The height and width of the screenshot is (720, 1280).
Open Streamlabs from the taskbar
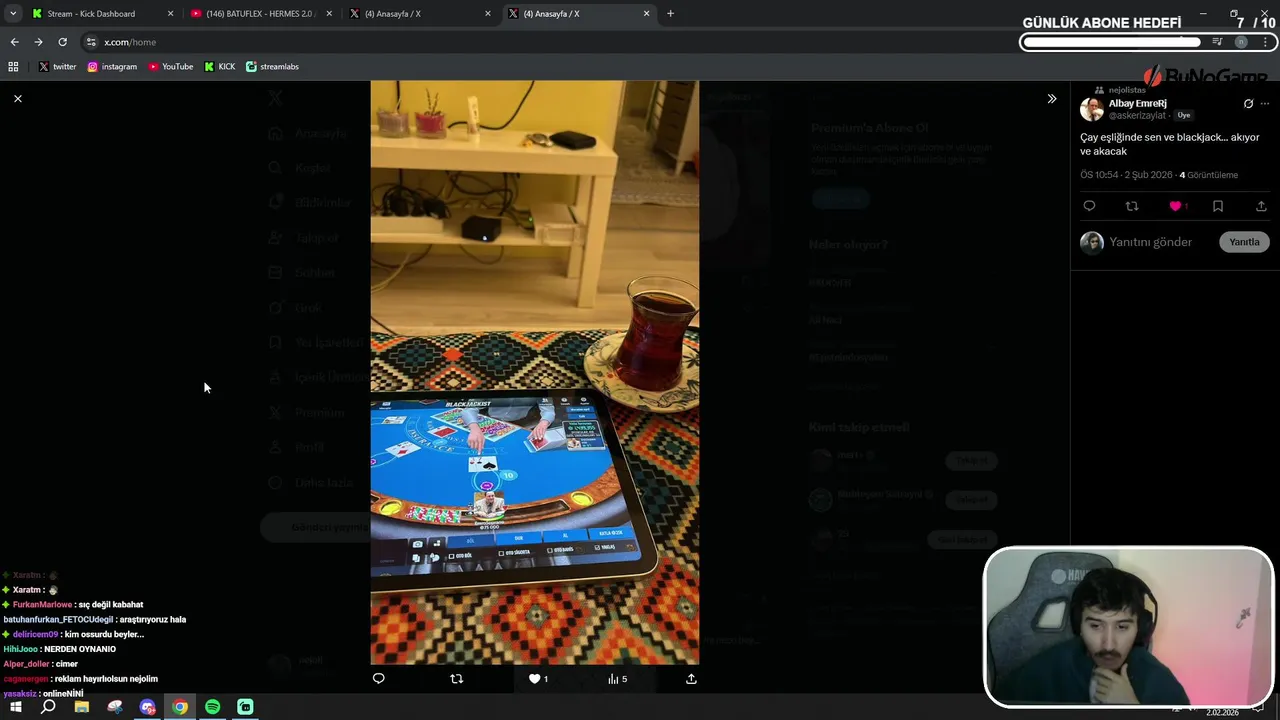click(246, 707)
